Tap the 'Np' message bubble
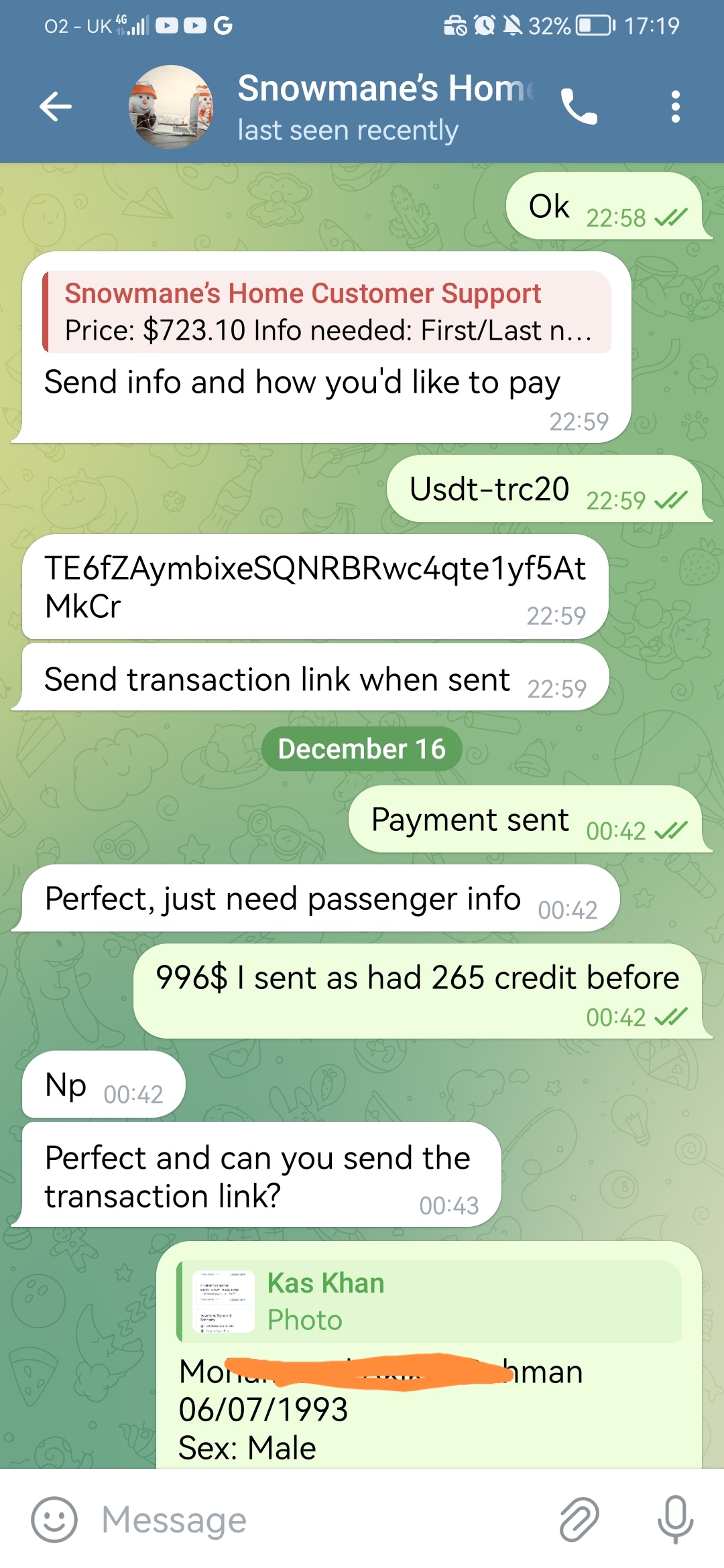The image size is (724, 1568). coord(104,1084)
